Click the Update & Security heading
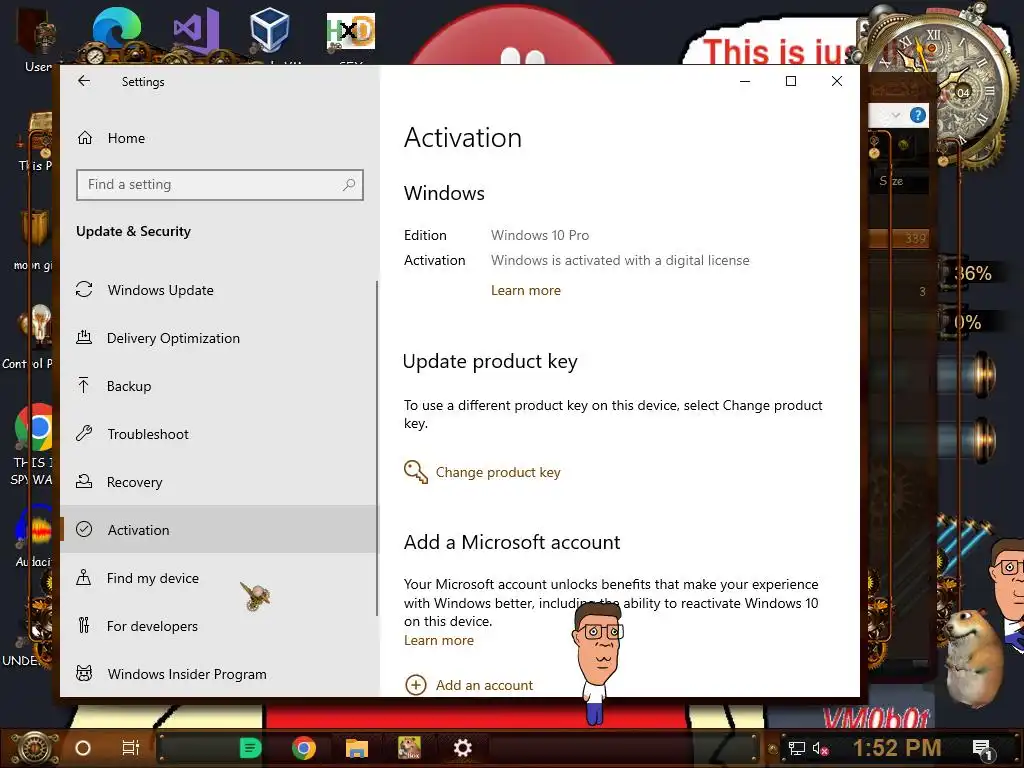1024x768 pixels. click(133, 231)
